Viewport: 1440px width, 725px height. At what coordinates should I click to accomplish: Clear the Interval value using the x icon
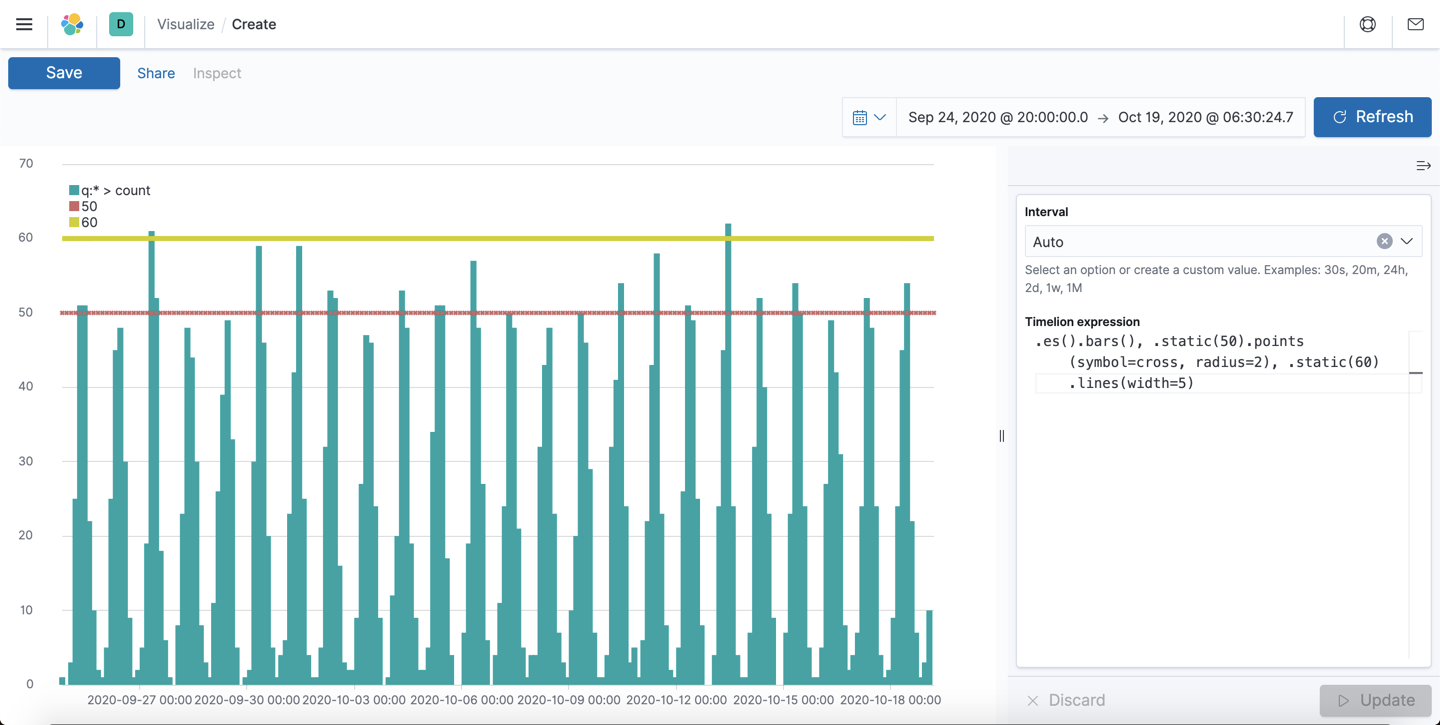(1384, 240)
